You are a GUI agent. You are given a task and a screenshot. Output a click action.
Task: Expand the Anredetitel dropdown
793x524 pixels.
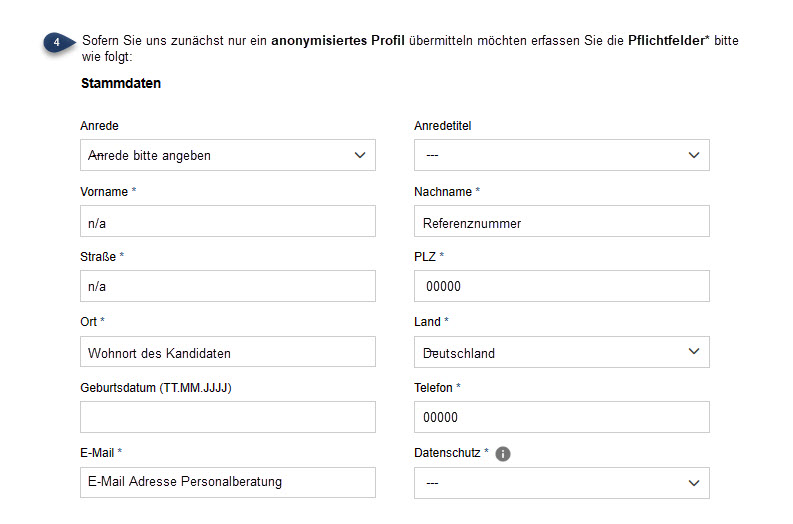[x=561, y=155]
